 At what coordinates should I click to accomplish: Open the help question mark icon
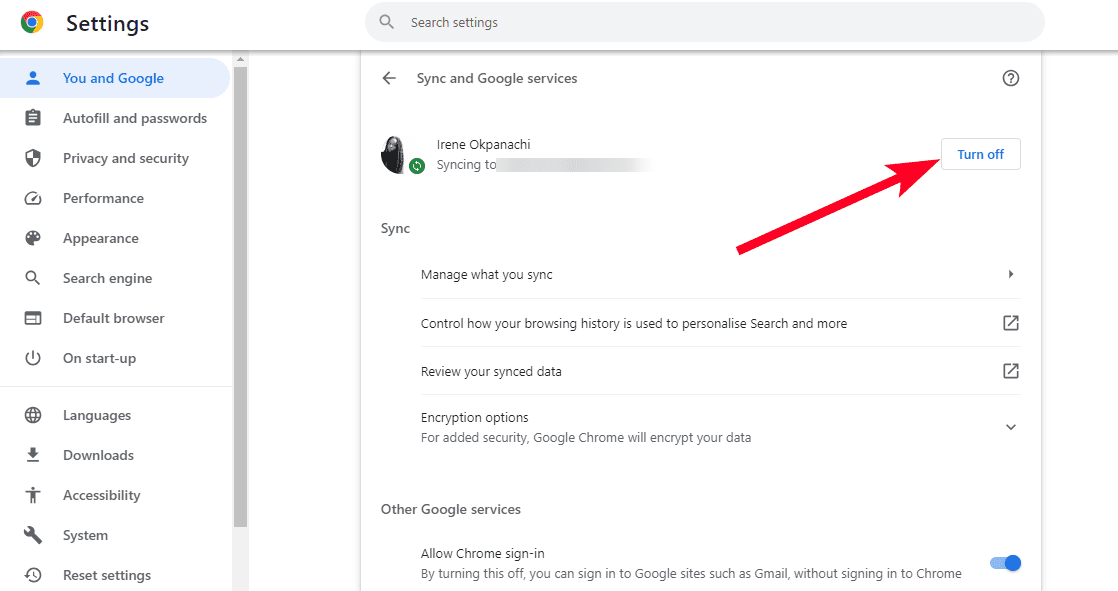[1010, 78]
